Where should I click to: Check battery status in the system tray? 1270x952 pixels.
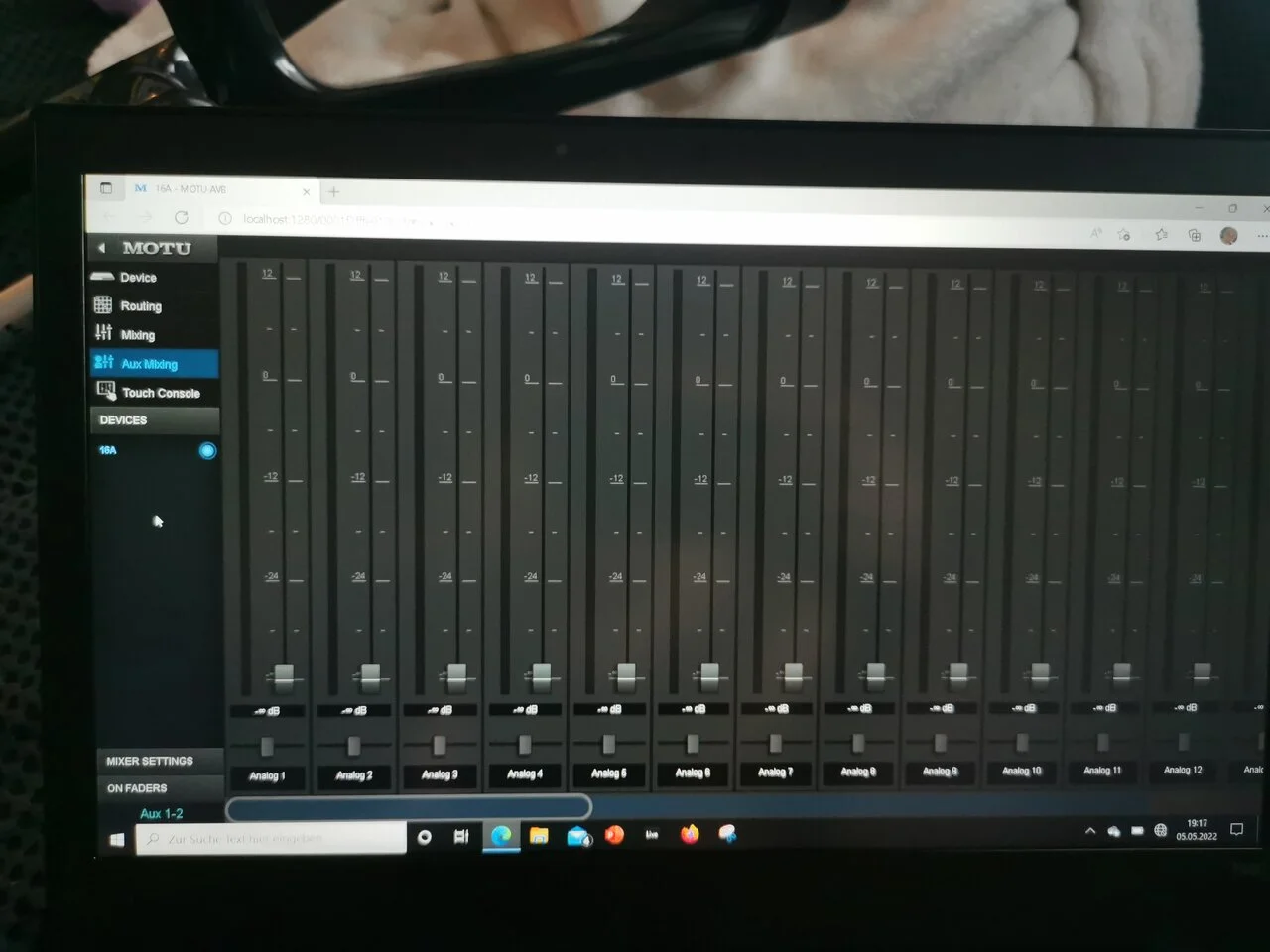click(1137, 831)
